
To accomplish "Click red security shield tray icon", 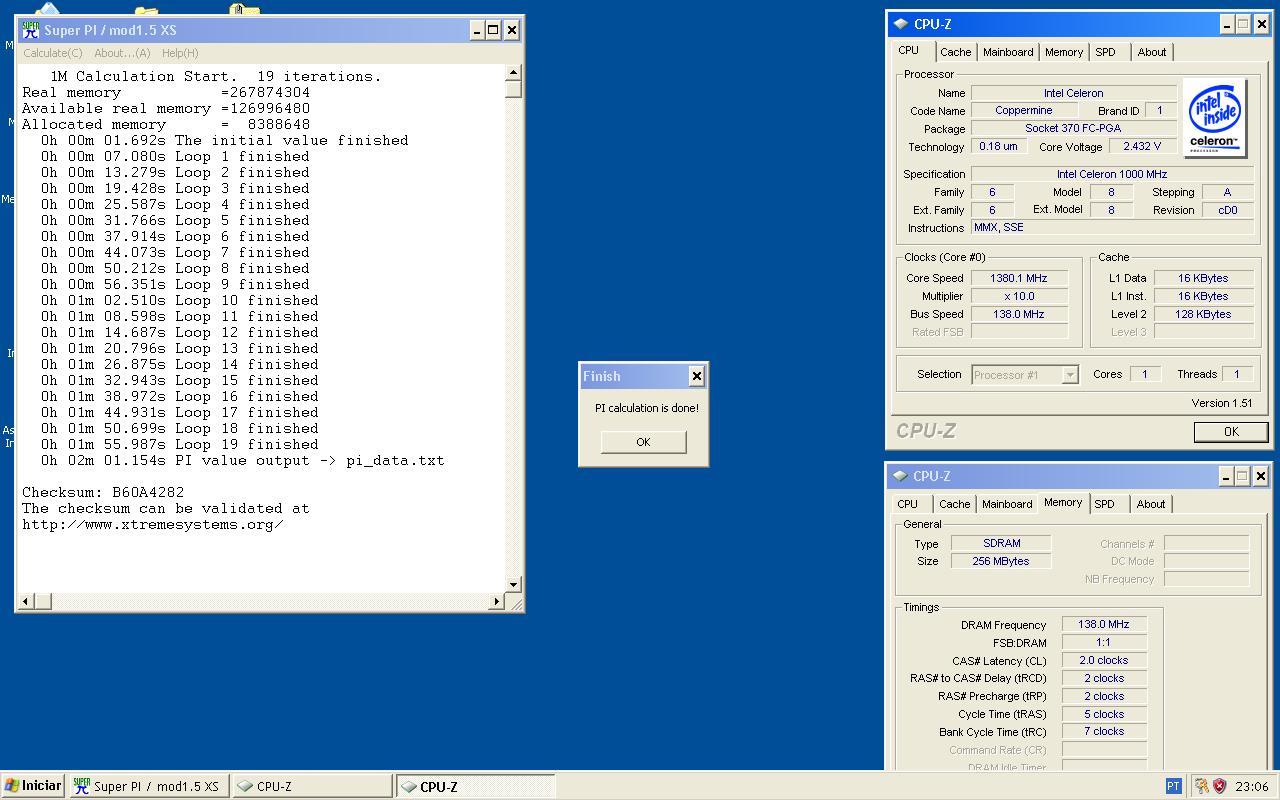I will (1220, 786).
